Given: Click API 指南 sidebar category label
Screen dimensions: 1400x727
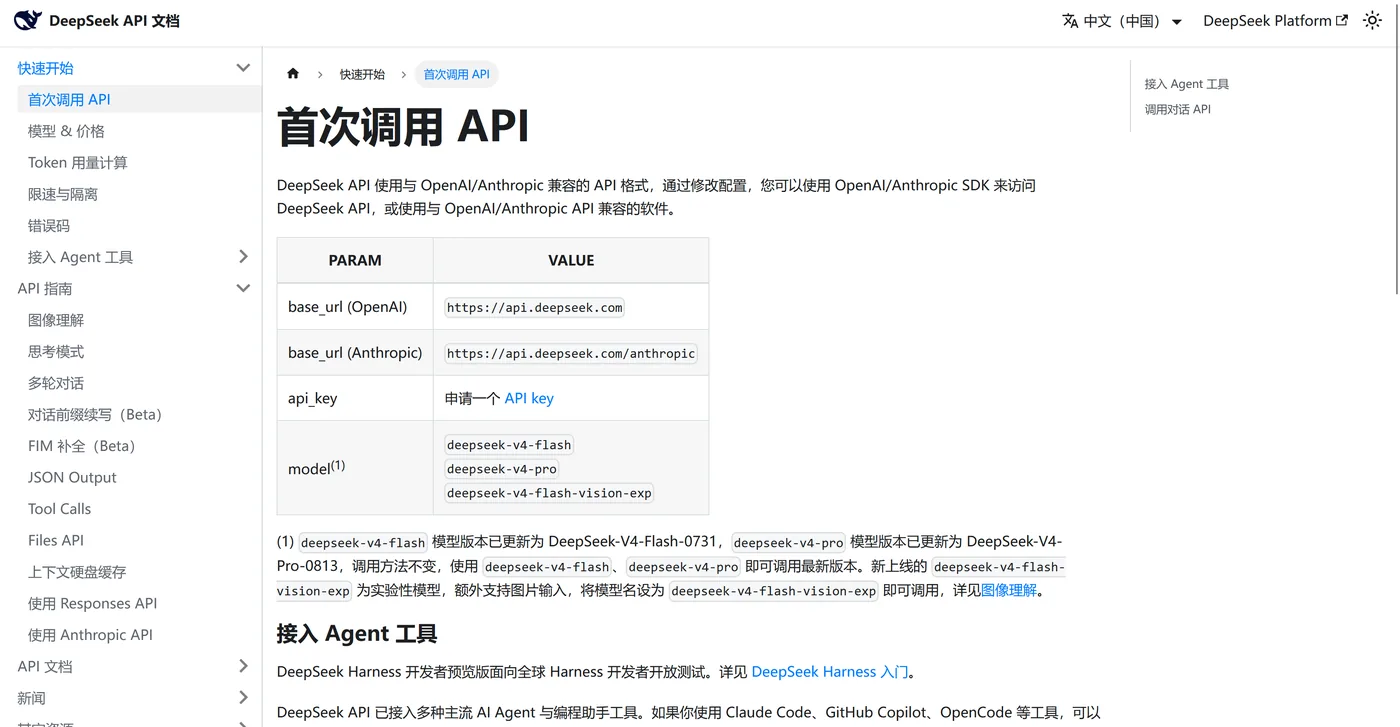Looking at the screenshot, I should [45, 288].
